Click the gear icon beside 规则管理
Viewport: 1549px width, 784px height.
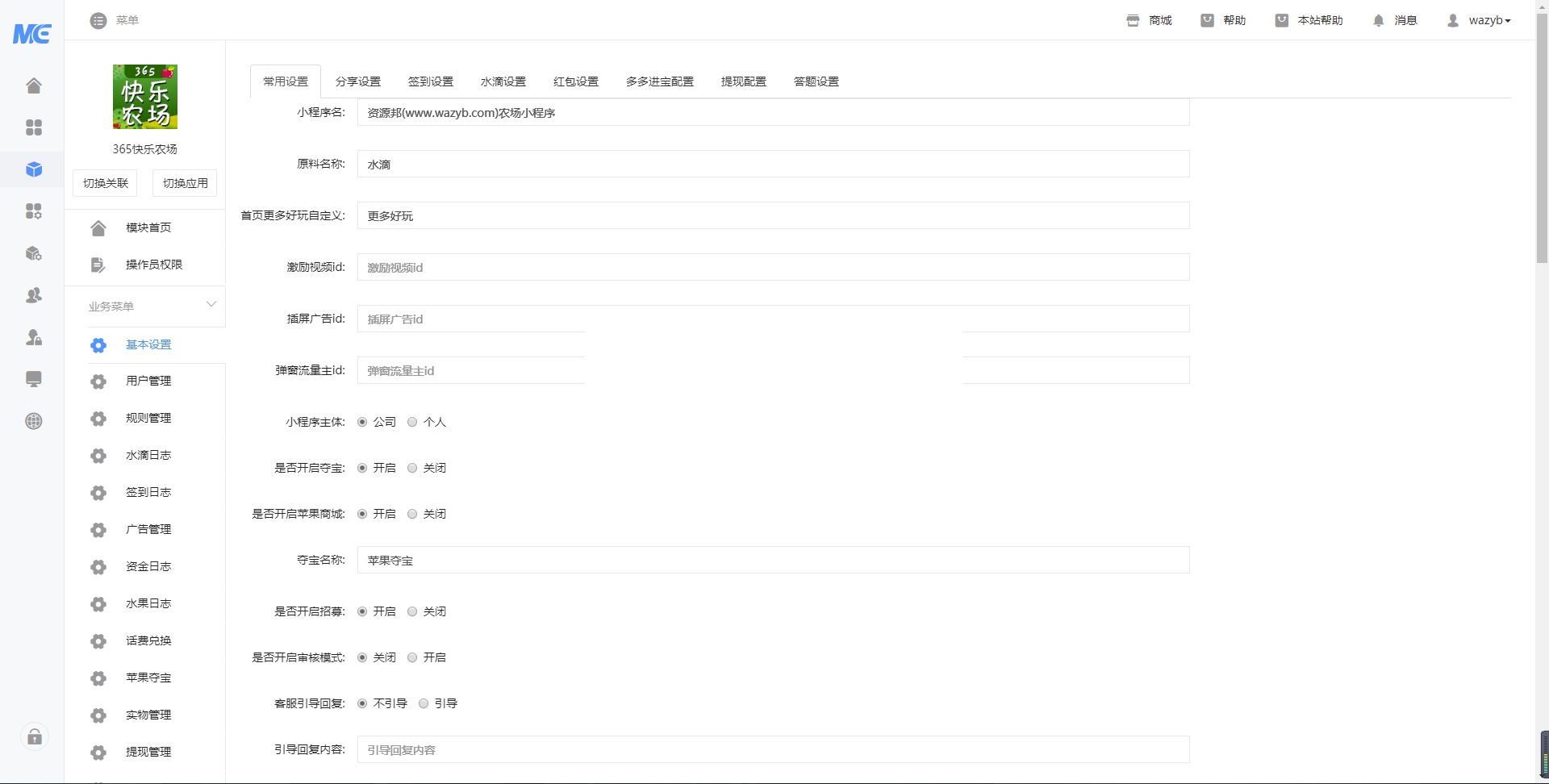[98, 419]
